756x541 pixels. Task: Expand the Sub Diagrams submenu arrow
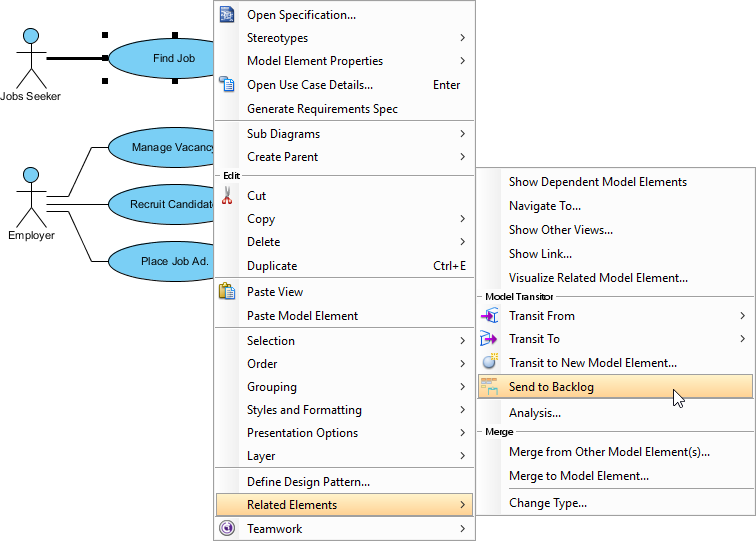click(x=462, y=134)
